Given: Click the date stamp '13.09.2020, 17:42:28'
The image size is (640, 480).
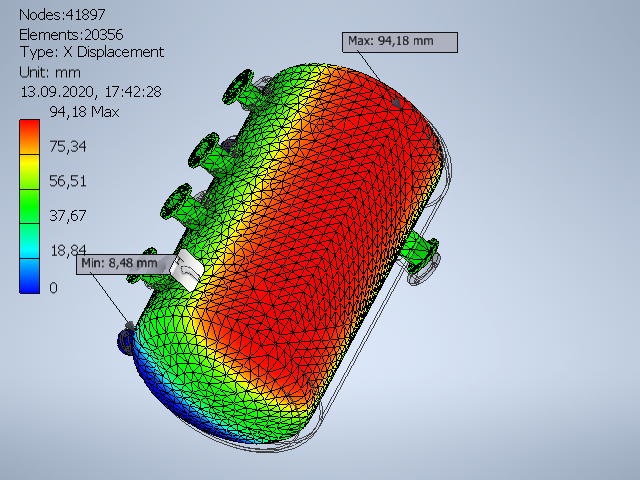Looking at the screenshot, I should tap(91, 91).
